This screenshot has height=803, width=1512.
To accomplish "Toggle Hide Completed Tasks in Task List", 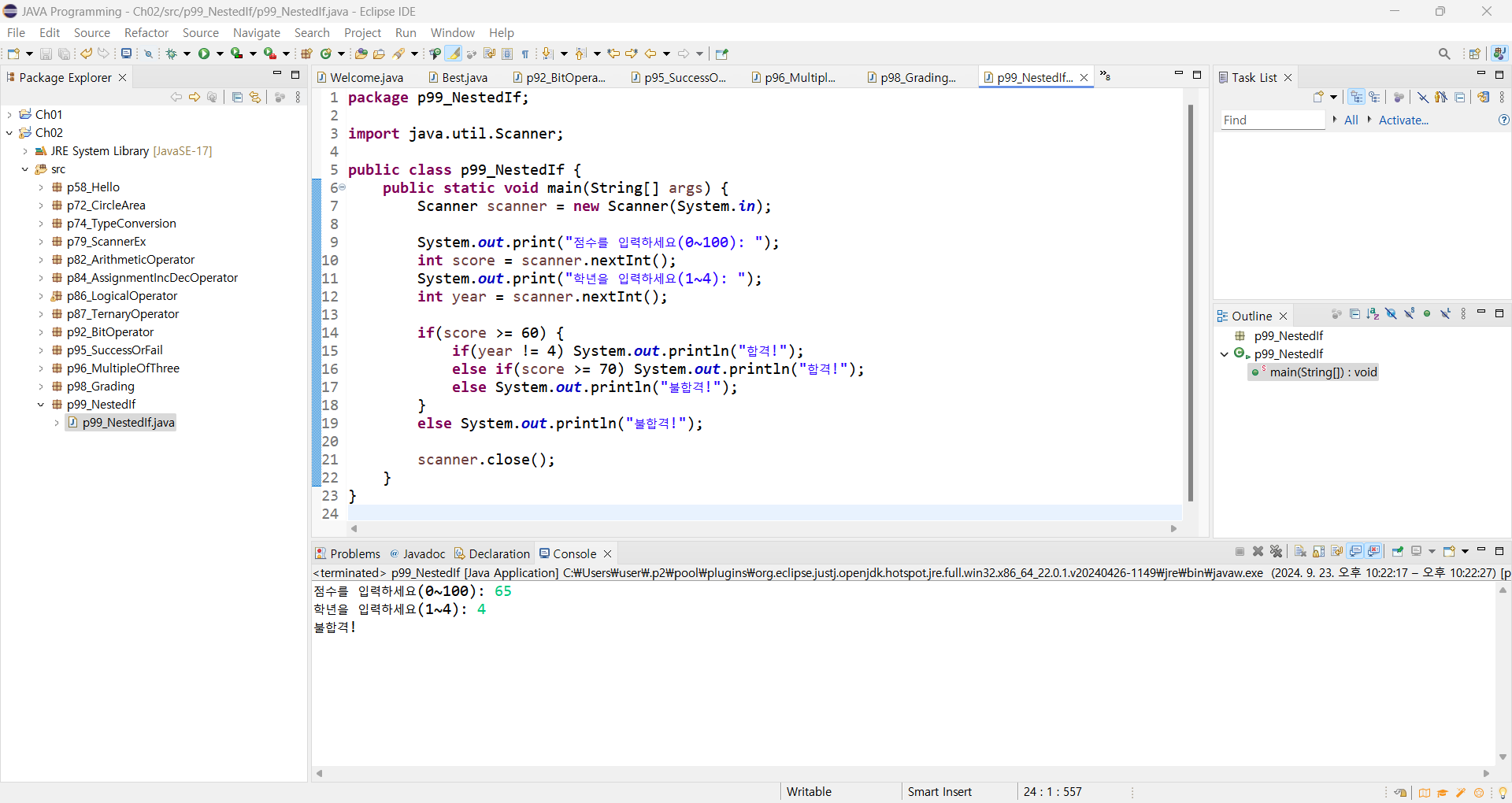I will (x=1423, y=97).
